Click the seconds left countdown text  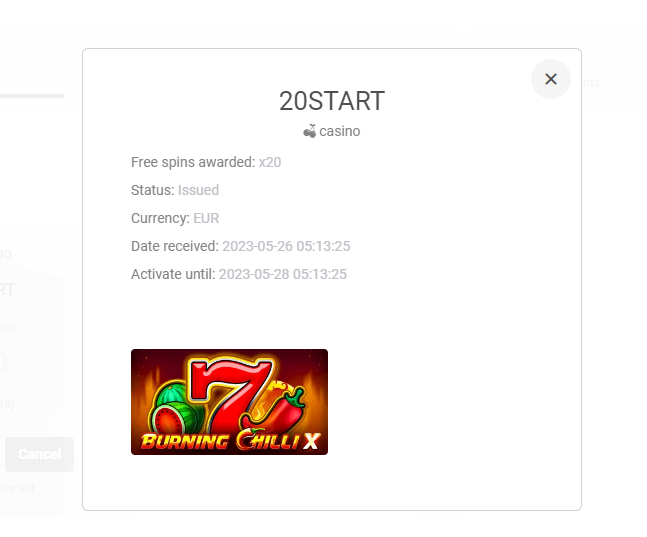17,489
